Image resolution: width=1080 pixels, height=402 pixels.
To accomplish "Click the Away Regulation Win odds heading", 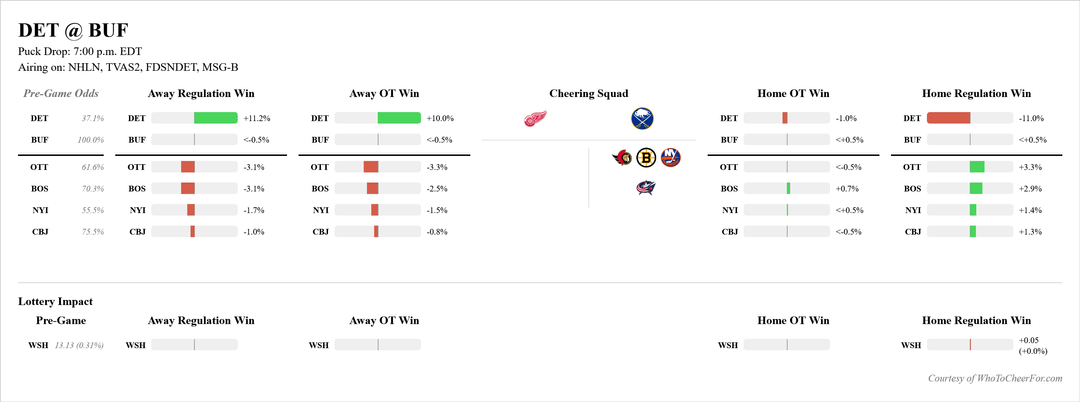I will pos(201,94).
